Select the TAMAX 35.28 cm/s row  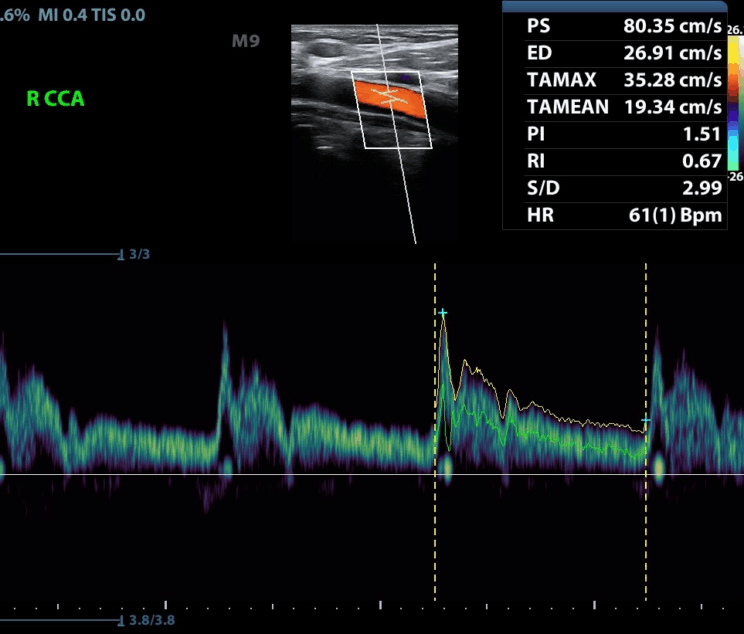(614, 80)
